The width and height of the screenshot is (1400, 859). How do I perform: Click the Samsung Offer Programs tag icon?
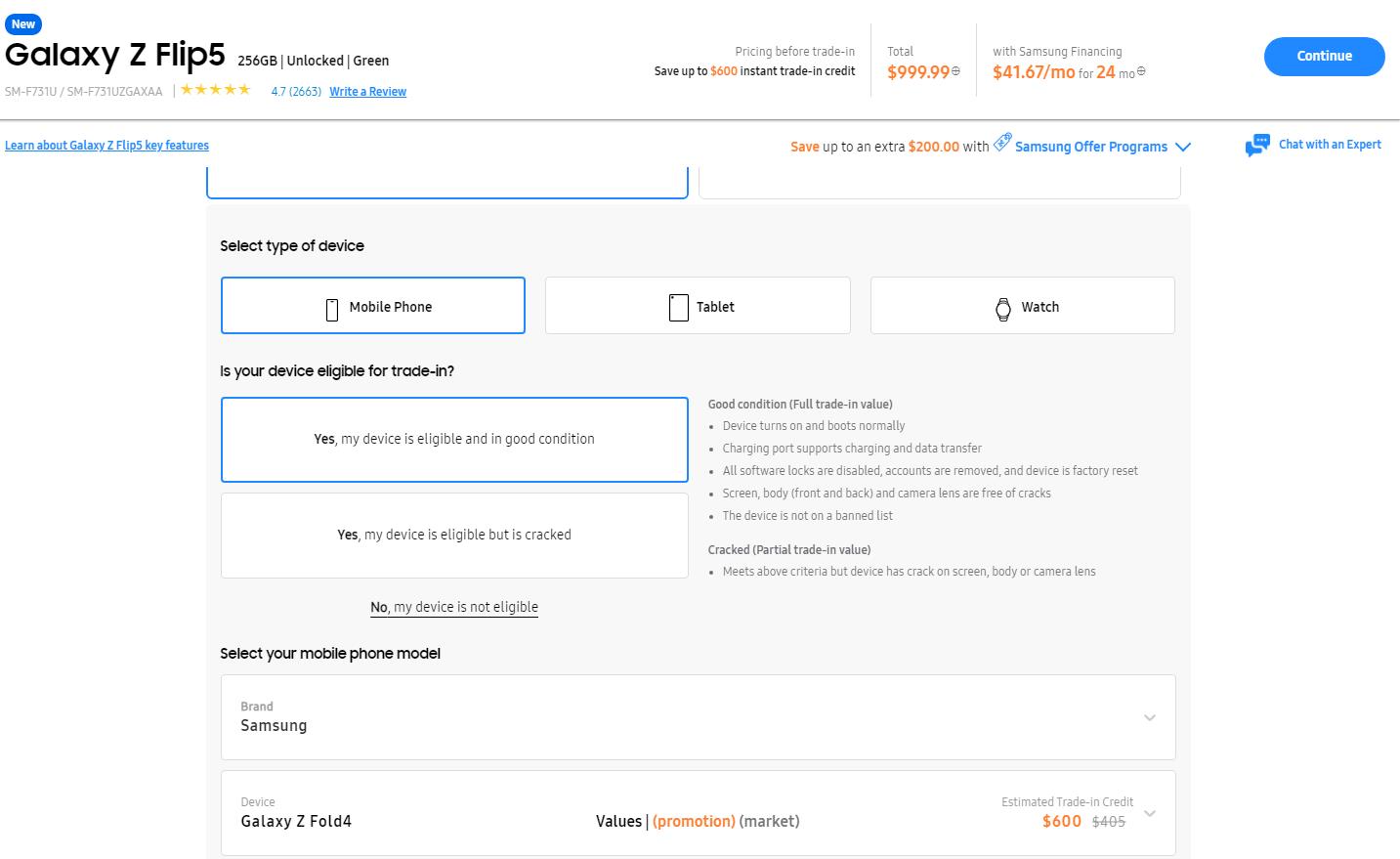(1002, 143)
